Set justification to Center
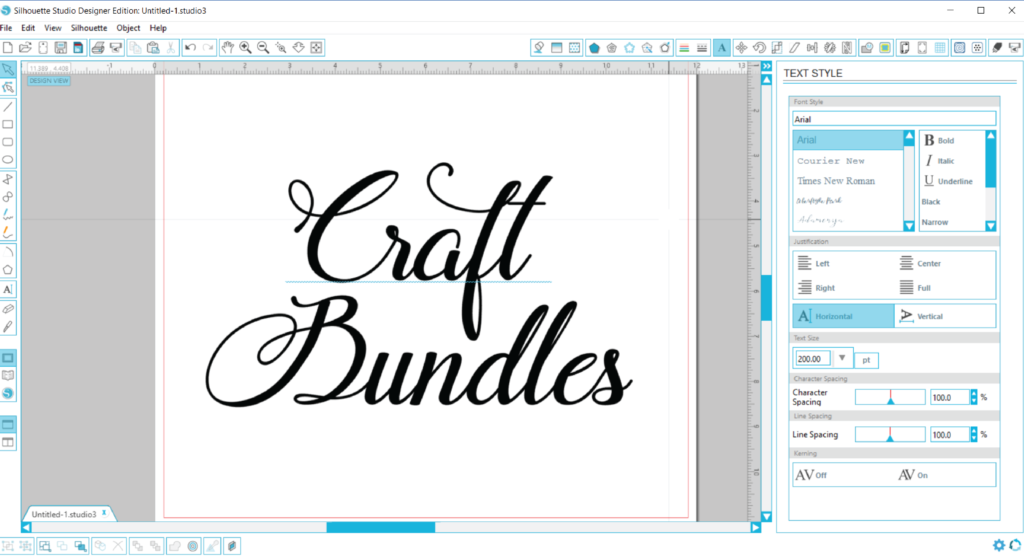1024x558 pixels. [920, 263]
